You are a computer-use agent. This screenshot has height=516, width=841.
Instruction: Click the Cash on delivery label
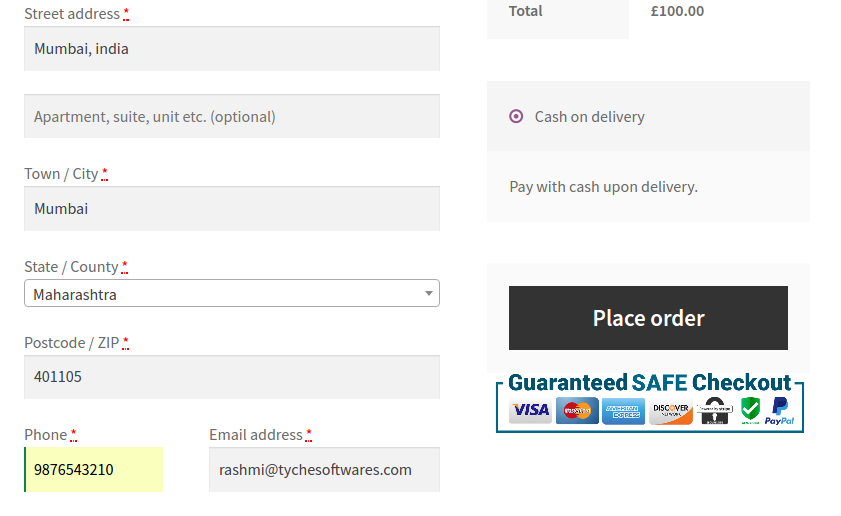tap(589, 117)
